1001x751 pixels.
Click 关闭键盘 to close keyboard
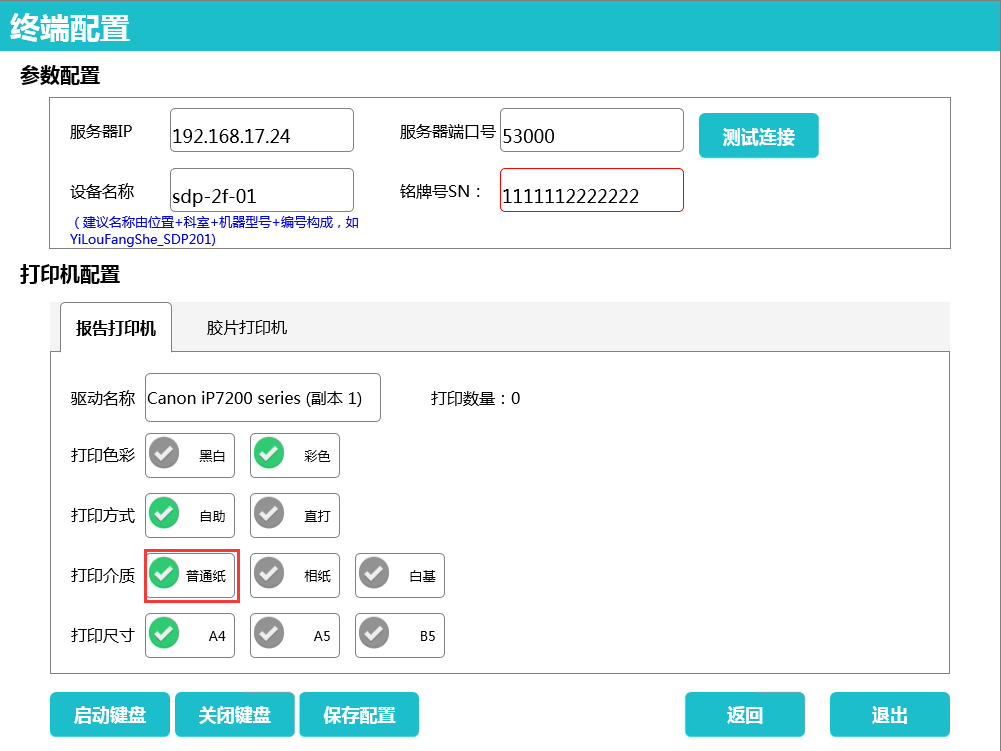click(235, 715)
